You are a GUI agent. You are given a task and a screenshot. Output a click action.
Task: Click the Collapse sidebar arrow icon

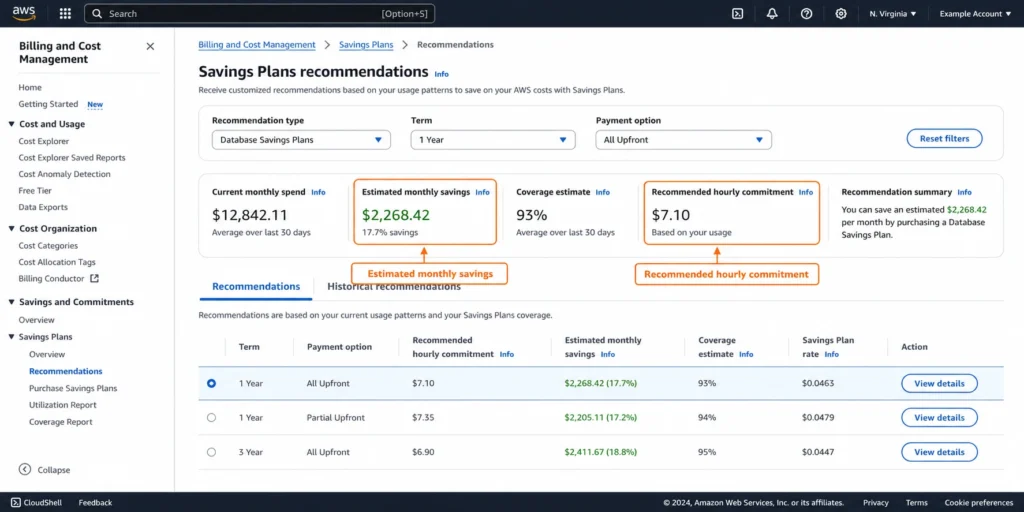tap(25, 470)
